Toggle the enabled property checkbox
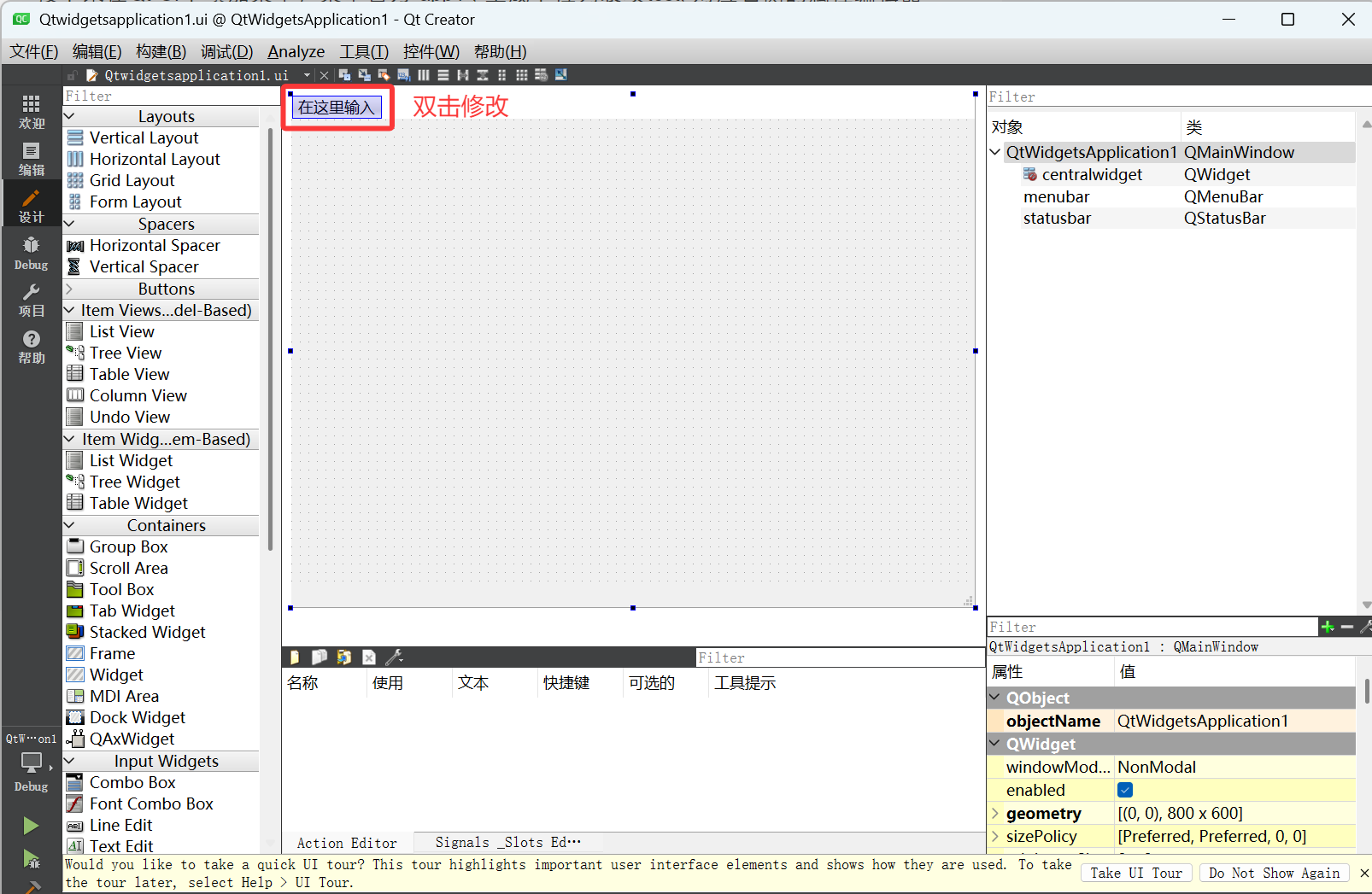 point(1125,790)
